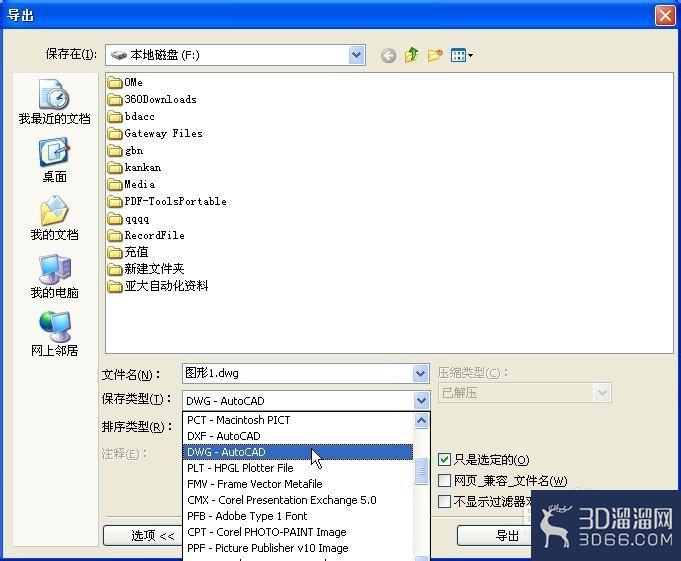Toggle 不显示过滤器 checkbox

444,502
